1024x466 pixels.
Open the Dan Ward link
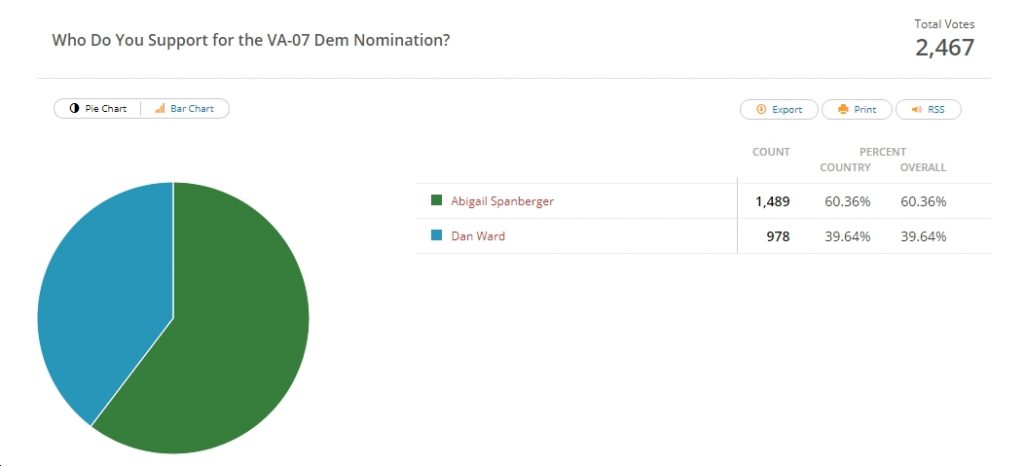point(478,236)
